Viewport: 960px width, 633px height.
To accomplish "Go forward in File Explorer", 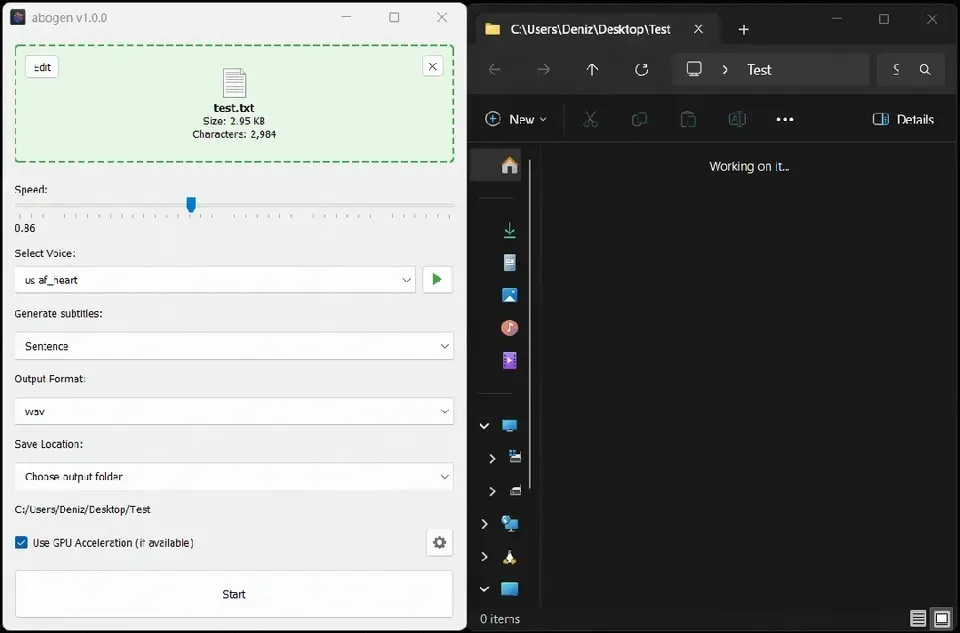I will point(544,70).
